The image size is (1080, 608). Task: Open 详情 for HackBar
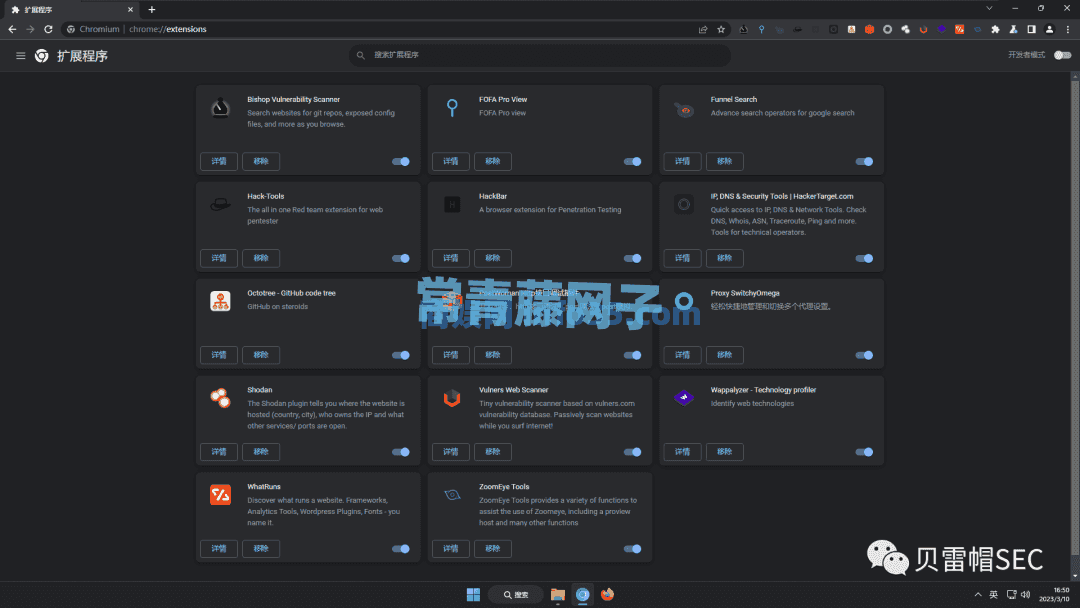pos(450,258)
